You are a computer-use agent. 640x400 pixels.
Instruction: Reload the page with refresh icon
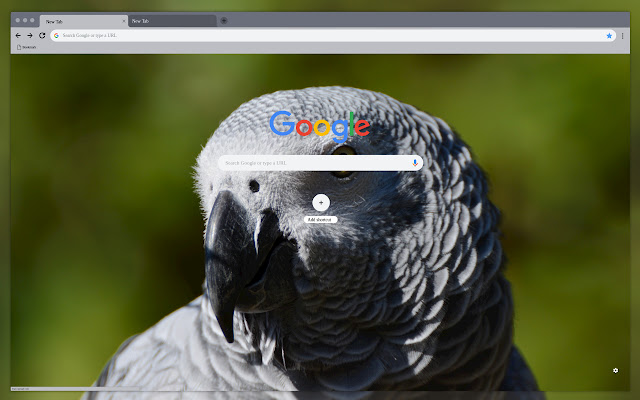pyautogui.click(x=42, y=36)
